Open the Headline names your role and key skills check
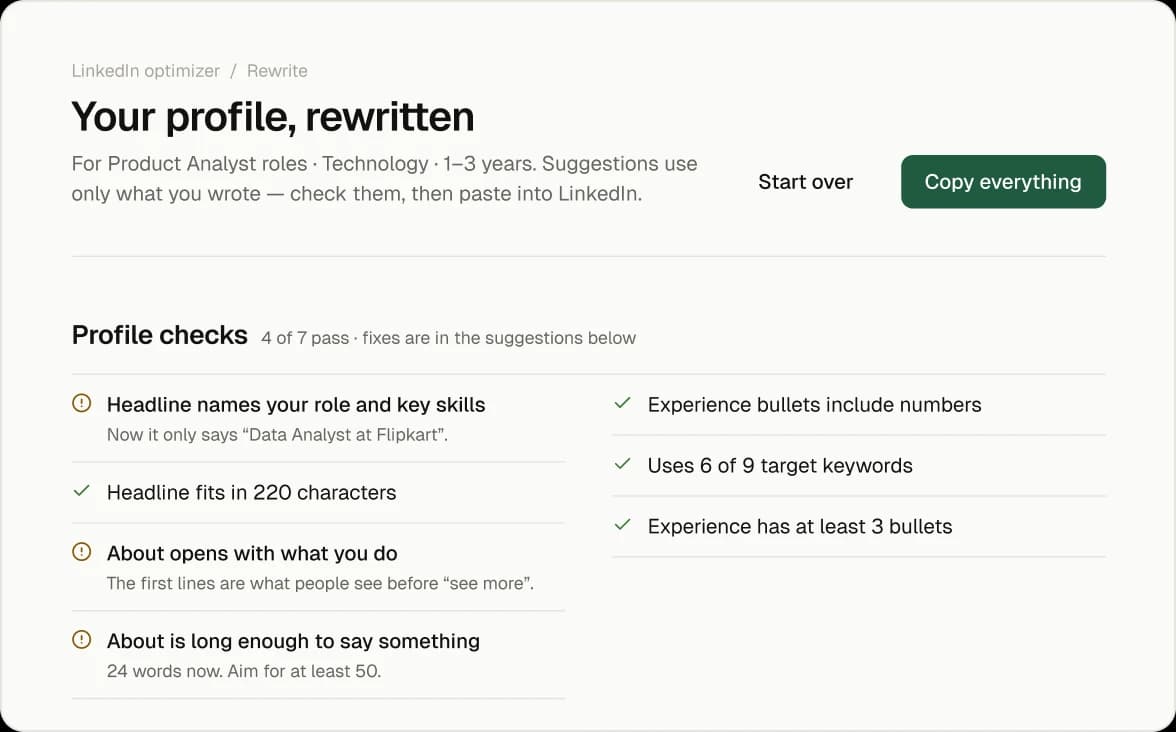The image size is (1176, 732). pyautogui.click(x=318, y=418)
